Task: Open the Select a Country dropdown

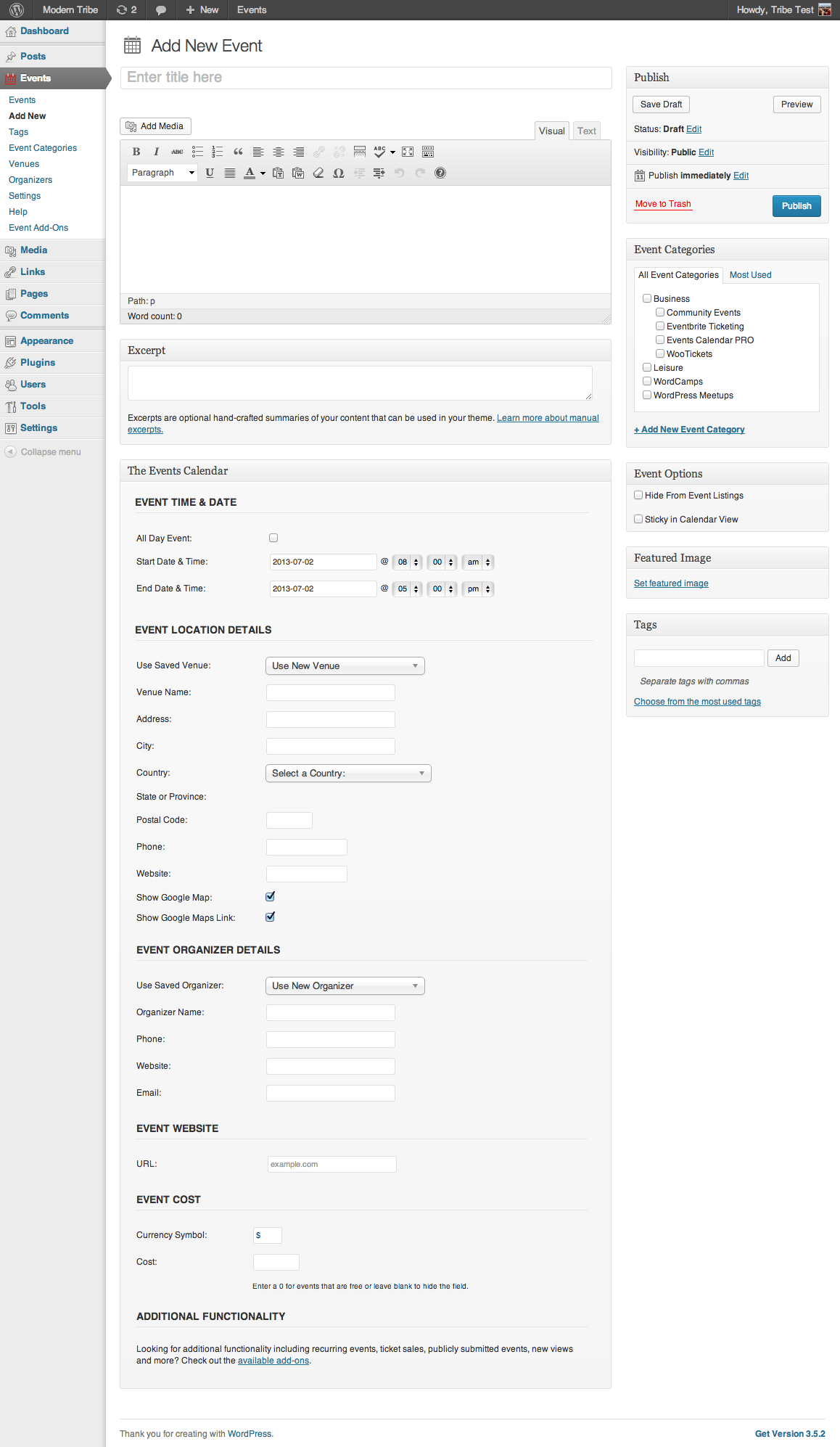Action: point(348,774)
